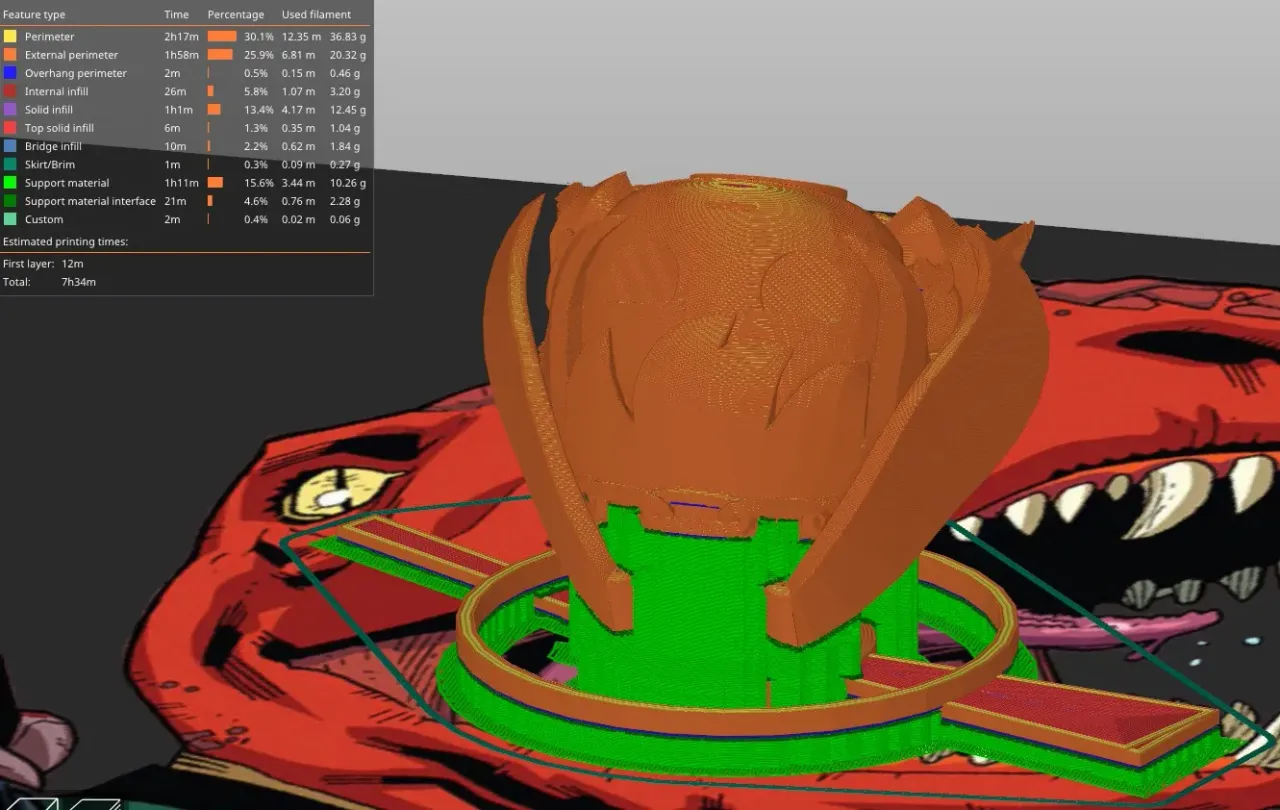Click the Used filament column header
Image resolution: width=1280 pixels, height=810 pixels.
pyautogui.click(x=316, y=15)
